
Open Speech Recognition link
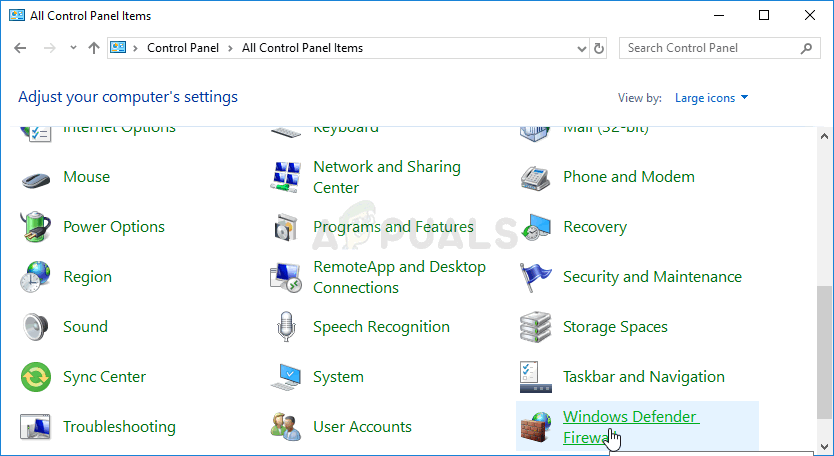[381, 327]
